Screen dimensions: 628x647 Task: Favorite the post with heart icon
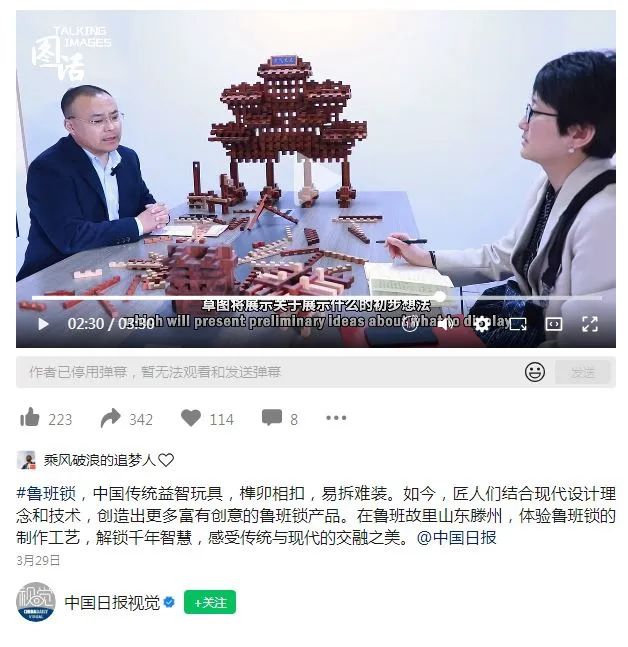[191, 418]
